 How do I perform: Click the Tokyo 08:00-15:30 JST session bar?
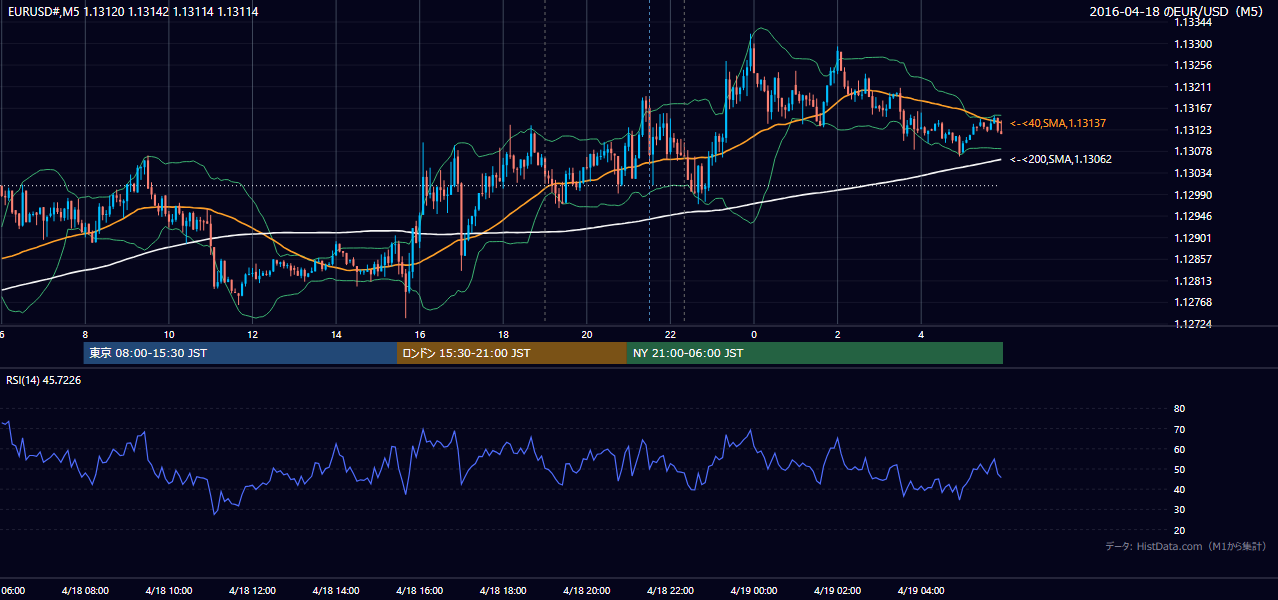click(x=240, y=353)
